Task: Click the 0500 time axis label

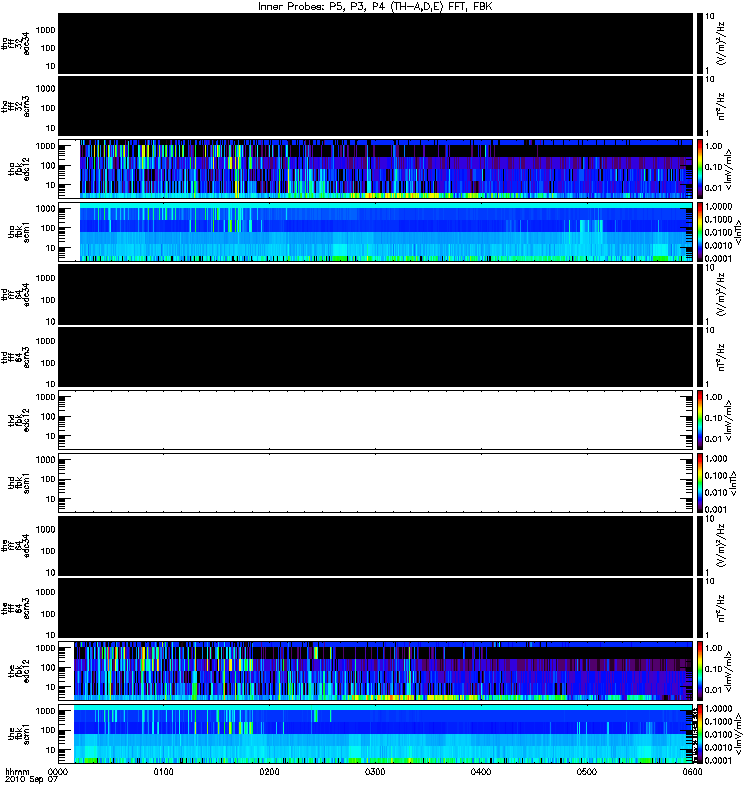Action: click(x=587, y=771)
